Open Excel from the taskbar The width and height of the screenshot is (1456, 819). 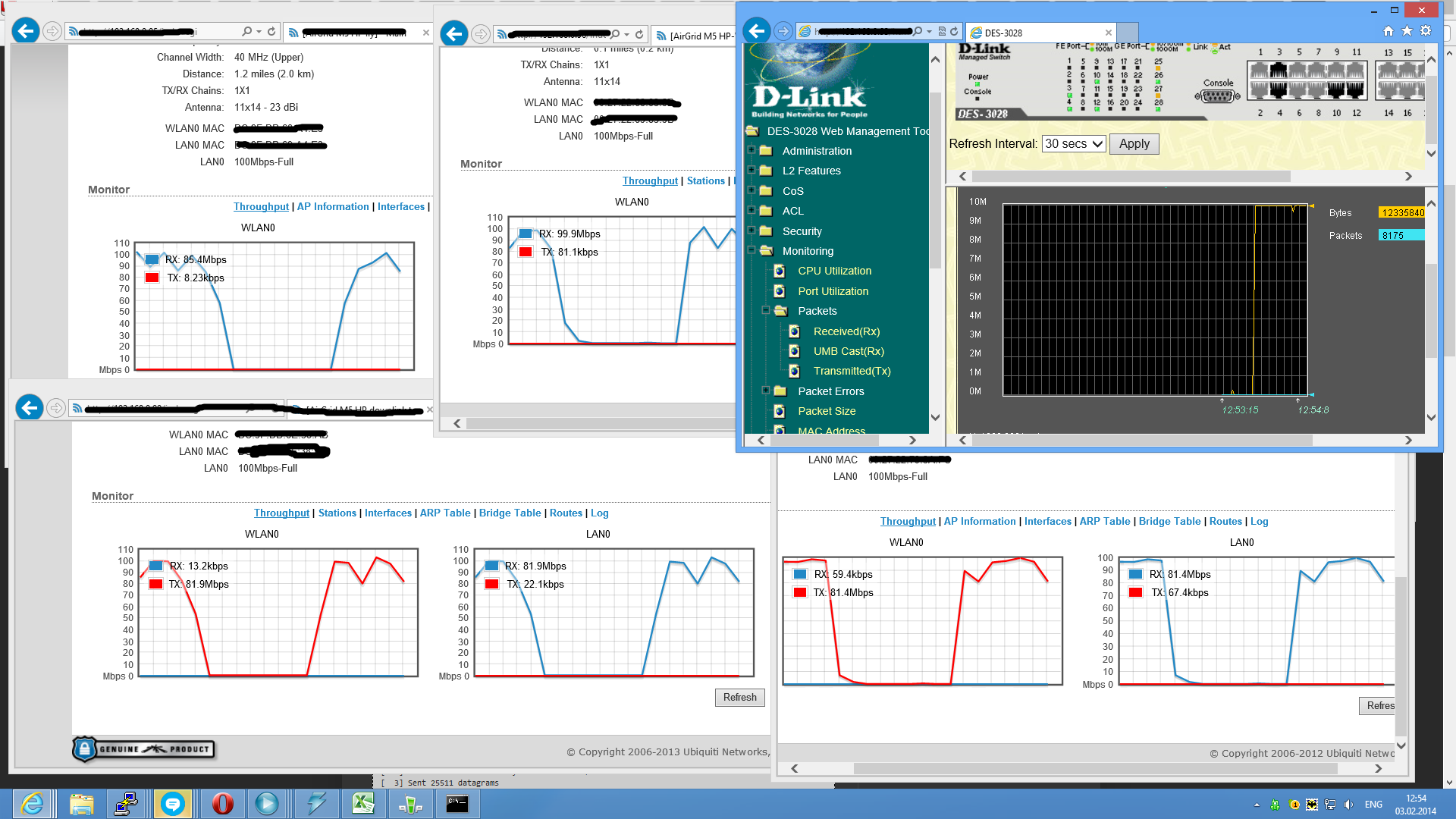click(x=362, y=803)
